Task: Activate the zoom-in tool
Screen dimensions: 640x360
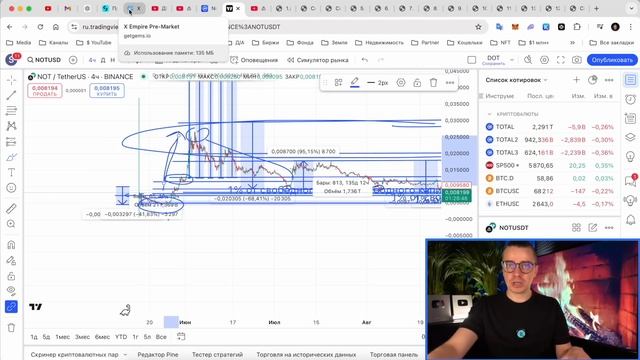Action: click(x=11, y=224)
